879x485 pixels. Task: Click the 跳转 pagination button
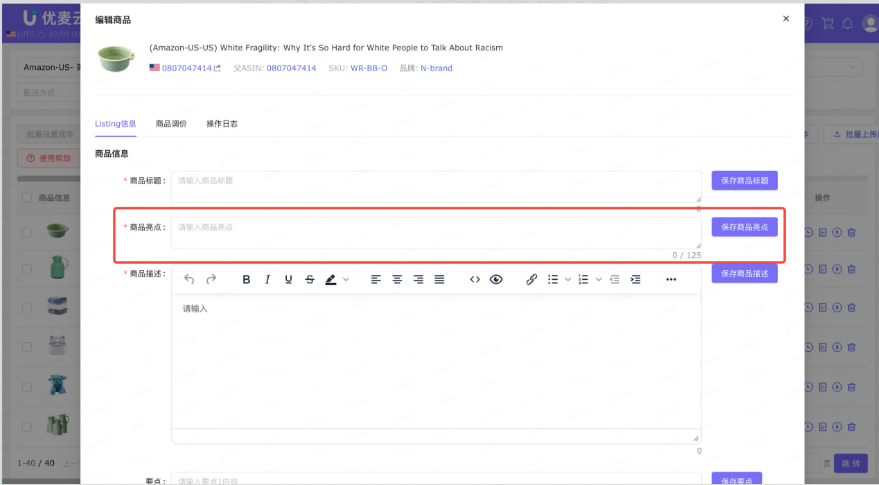(851, 463)
